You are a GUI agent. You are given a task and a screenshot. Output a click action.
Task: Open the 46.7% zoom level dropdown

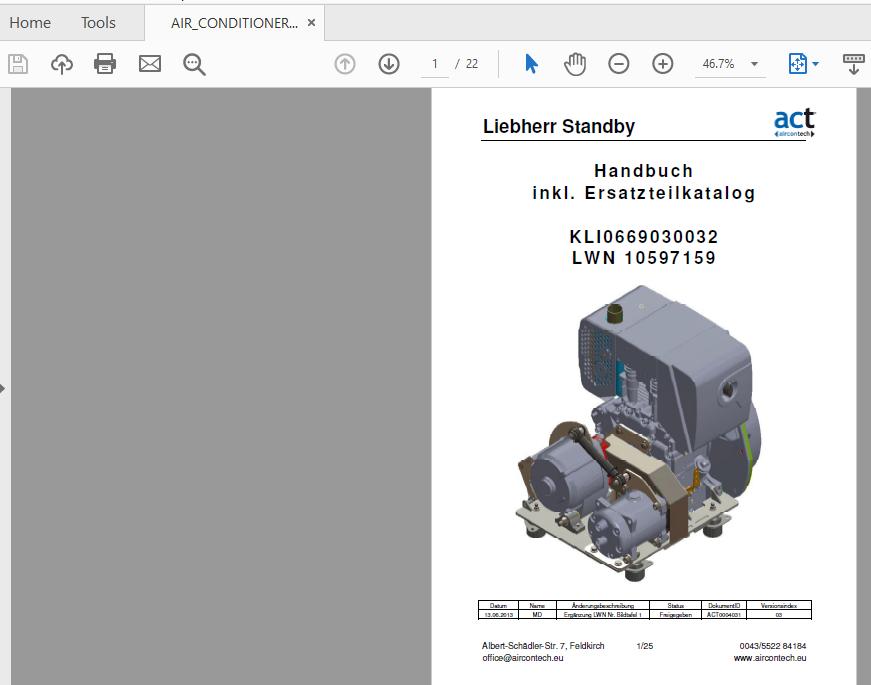coord(730,64)
